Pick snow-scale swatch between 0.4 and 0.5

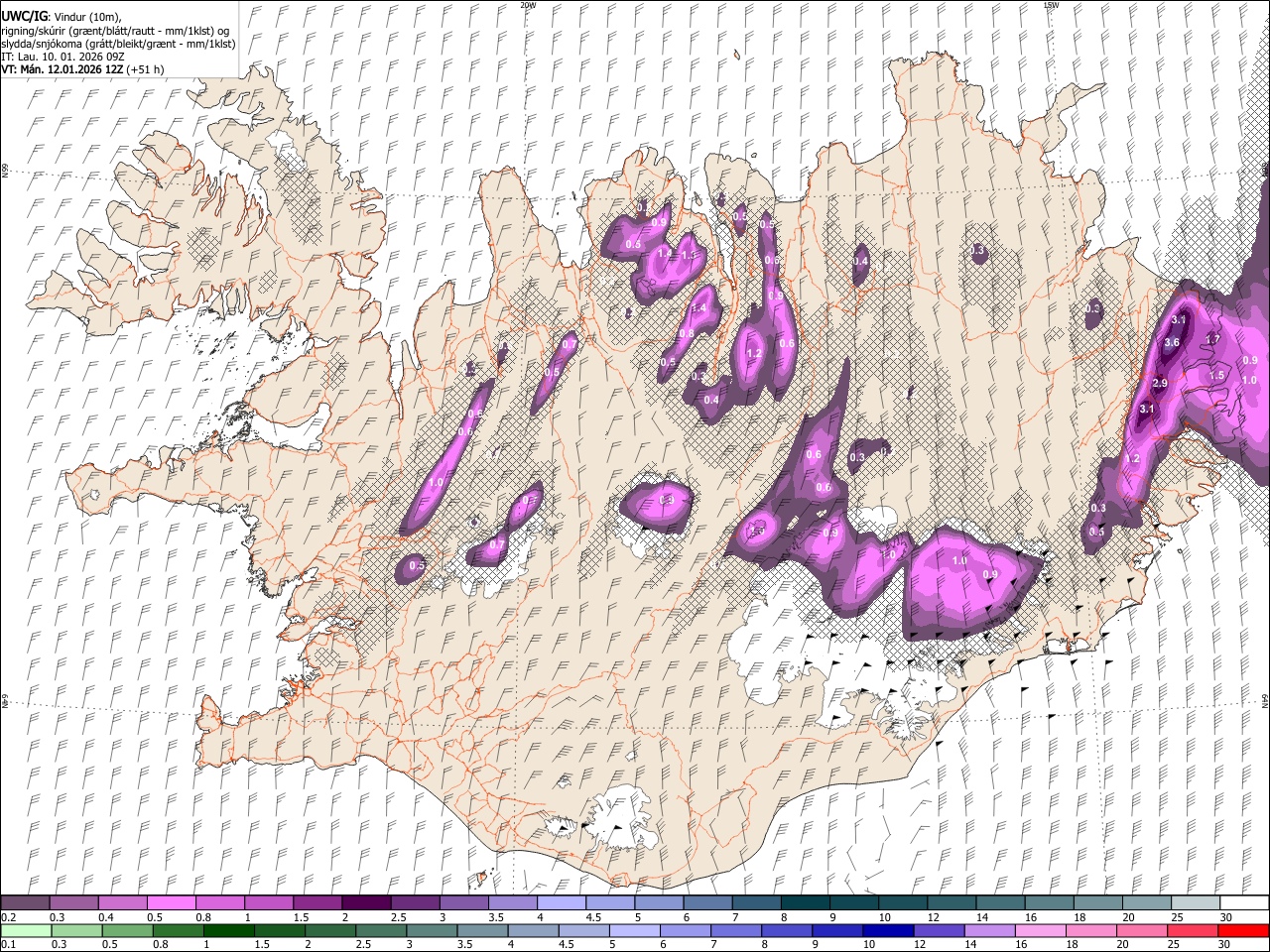(123, 902)
